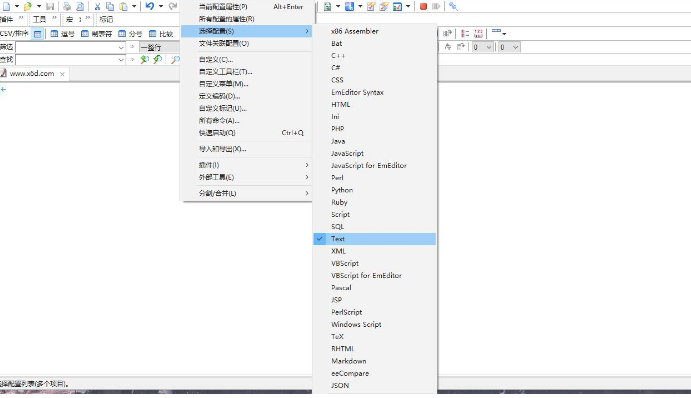Click the Print Preview icon
691x398 pixels.
(80, 6)
